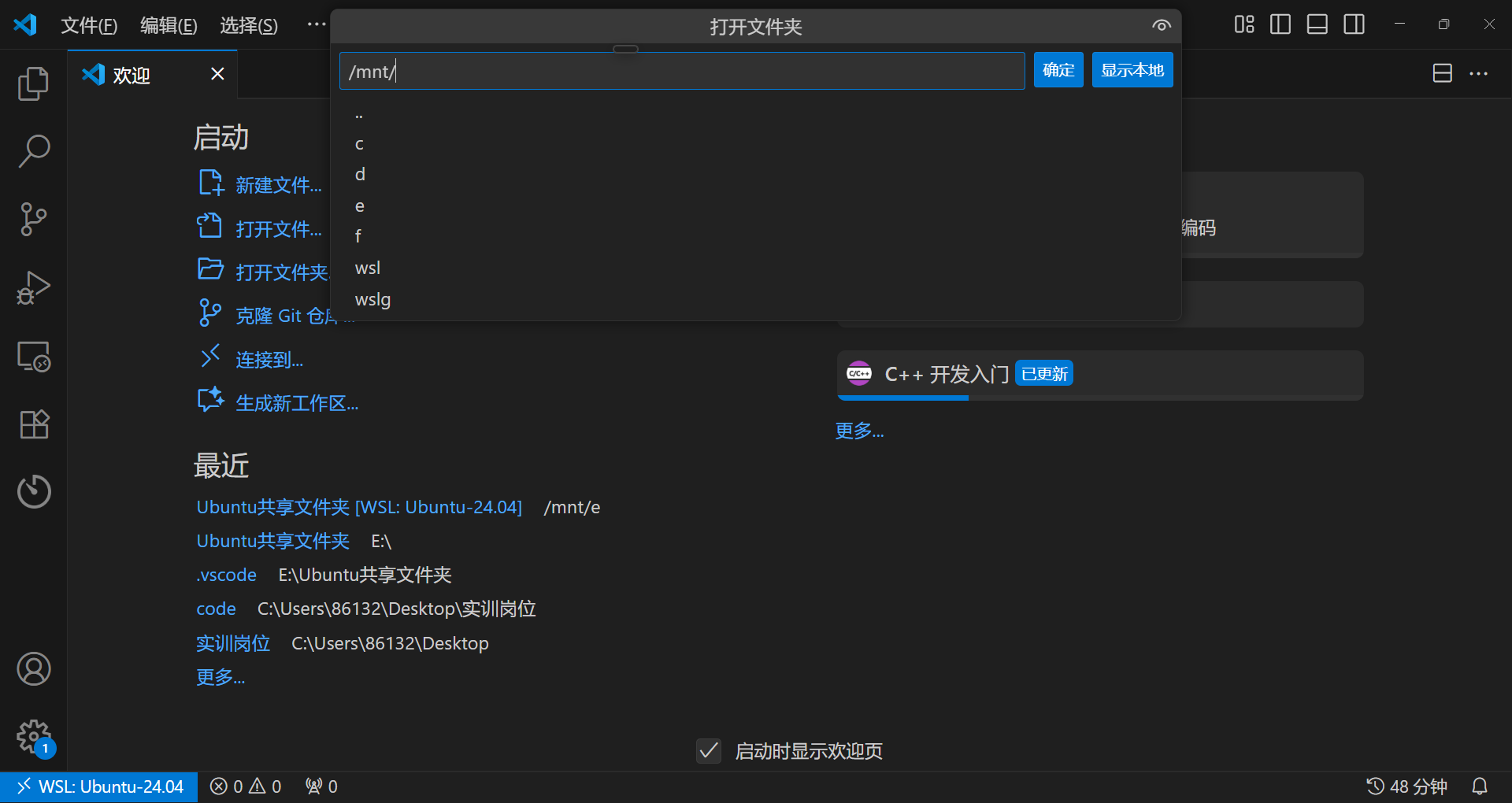Confirm with the 确定 button

[1058, 70]
